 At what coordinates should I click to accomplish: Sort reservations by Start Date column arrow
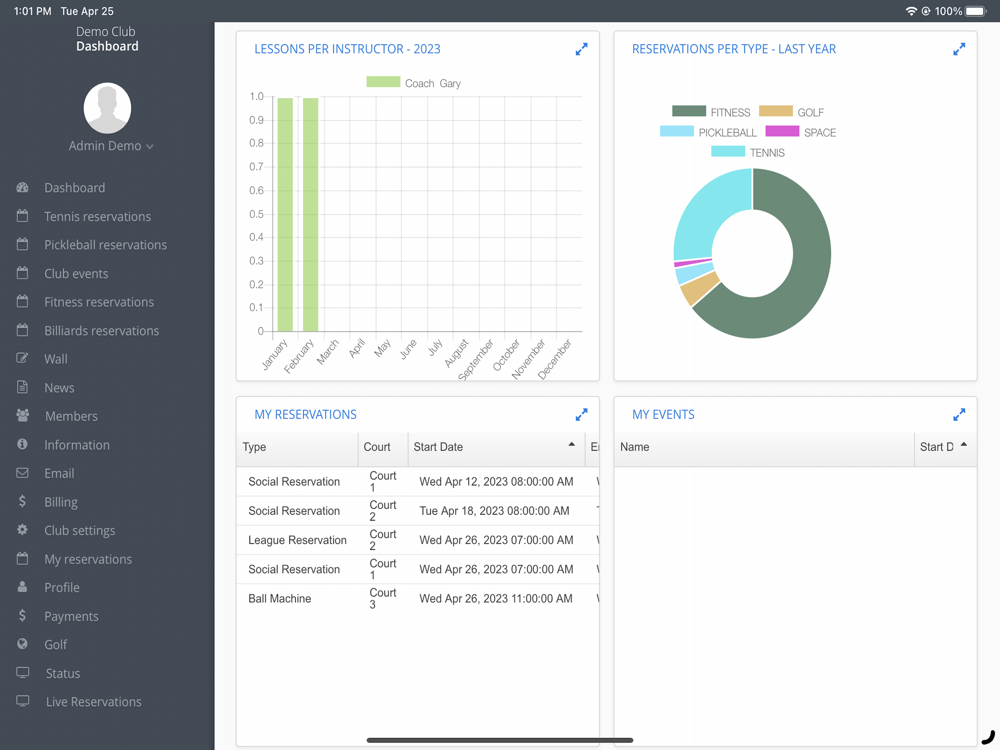(571, 445)
